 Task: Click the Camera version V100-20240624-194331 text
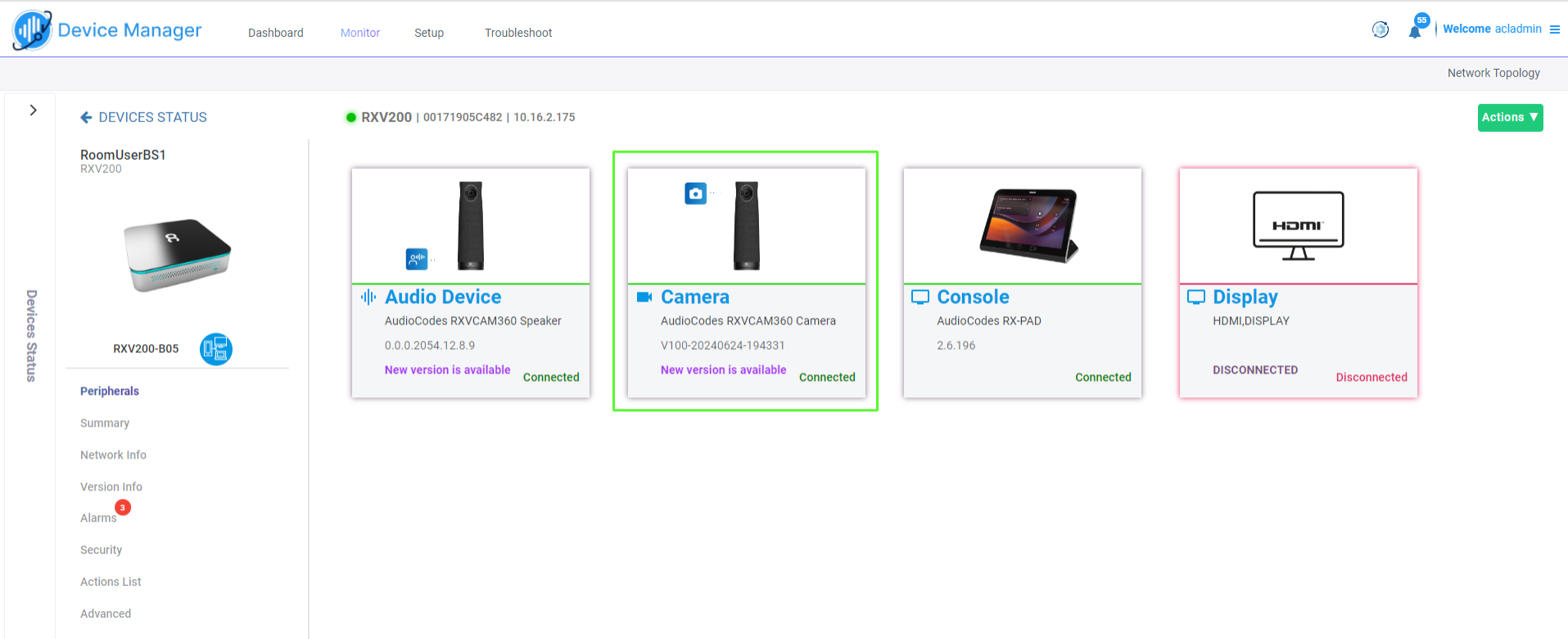point(723,345)
